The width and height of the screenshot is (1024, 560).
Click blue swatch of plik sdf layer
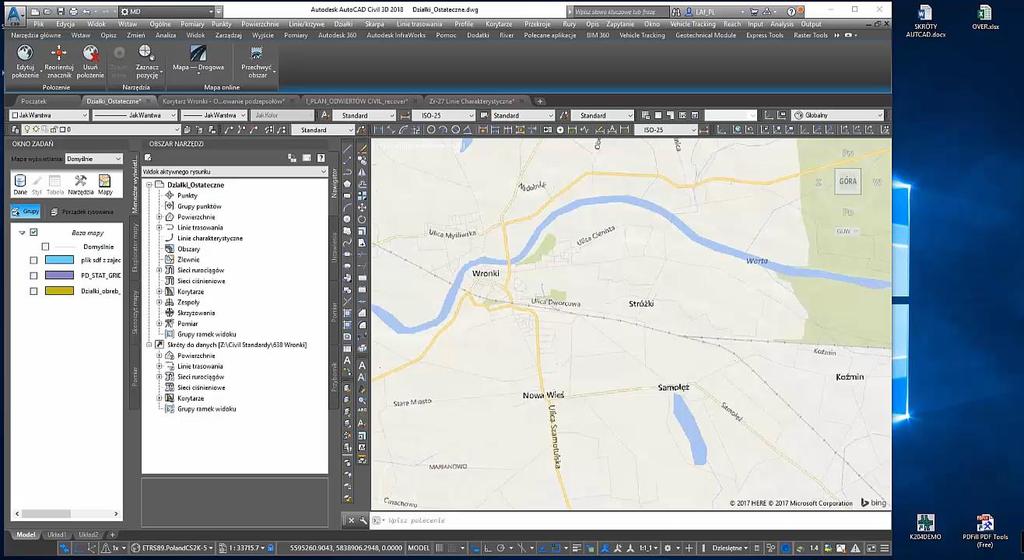[59, 260]
